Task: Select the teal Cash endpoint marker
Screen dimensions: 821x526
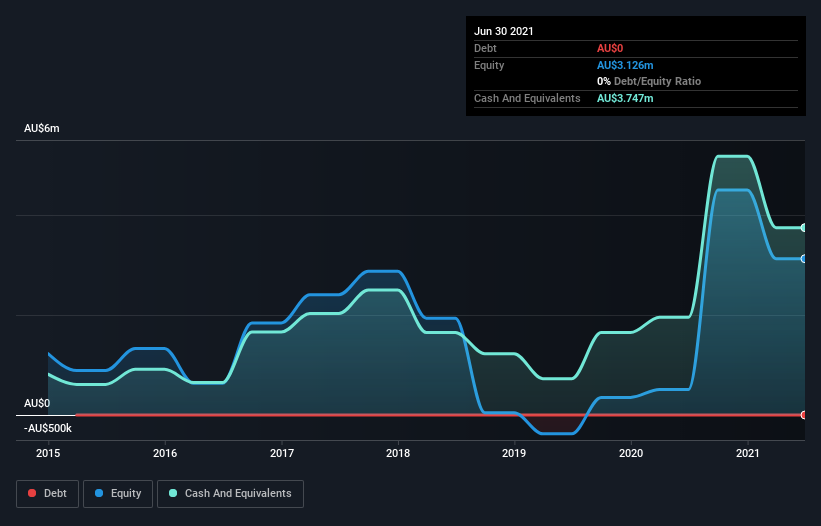Action: coord(804,228)
